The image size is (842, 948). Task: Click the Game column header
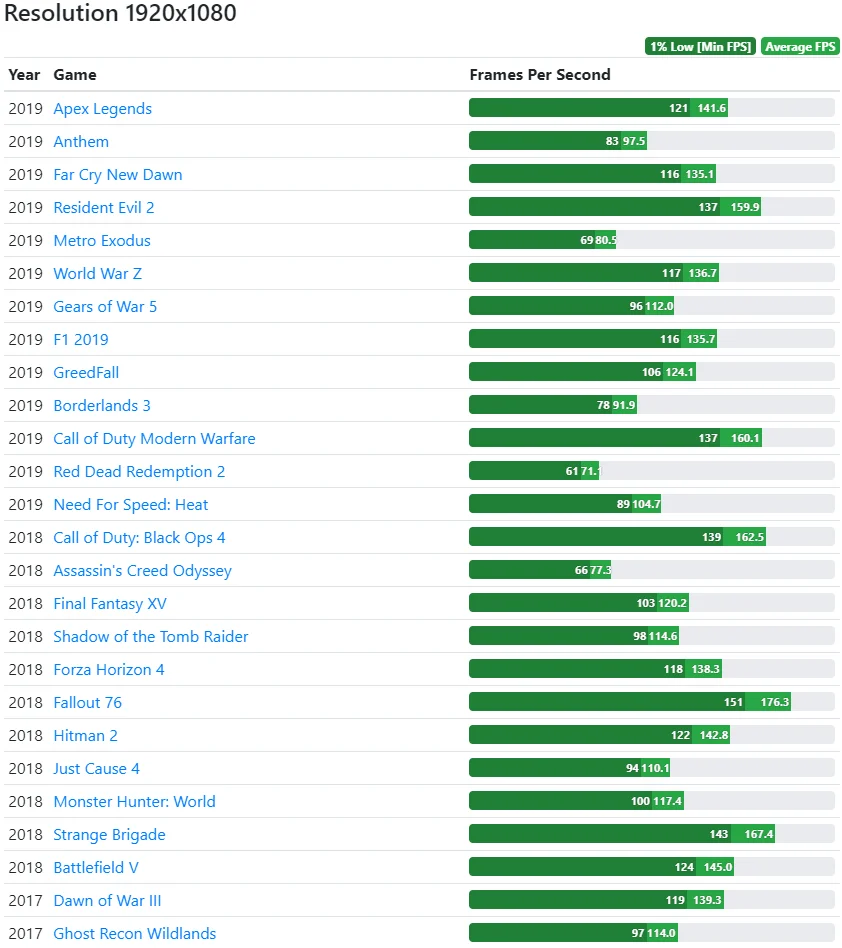pos(74,74)
